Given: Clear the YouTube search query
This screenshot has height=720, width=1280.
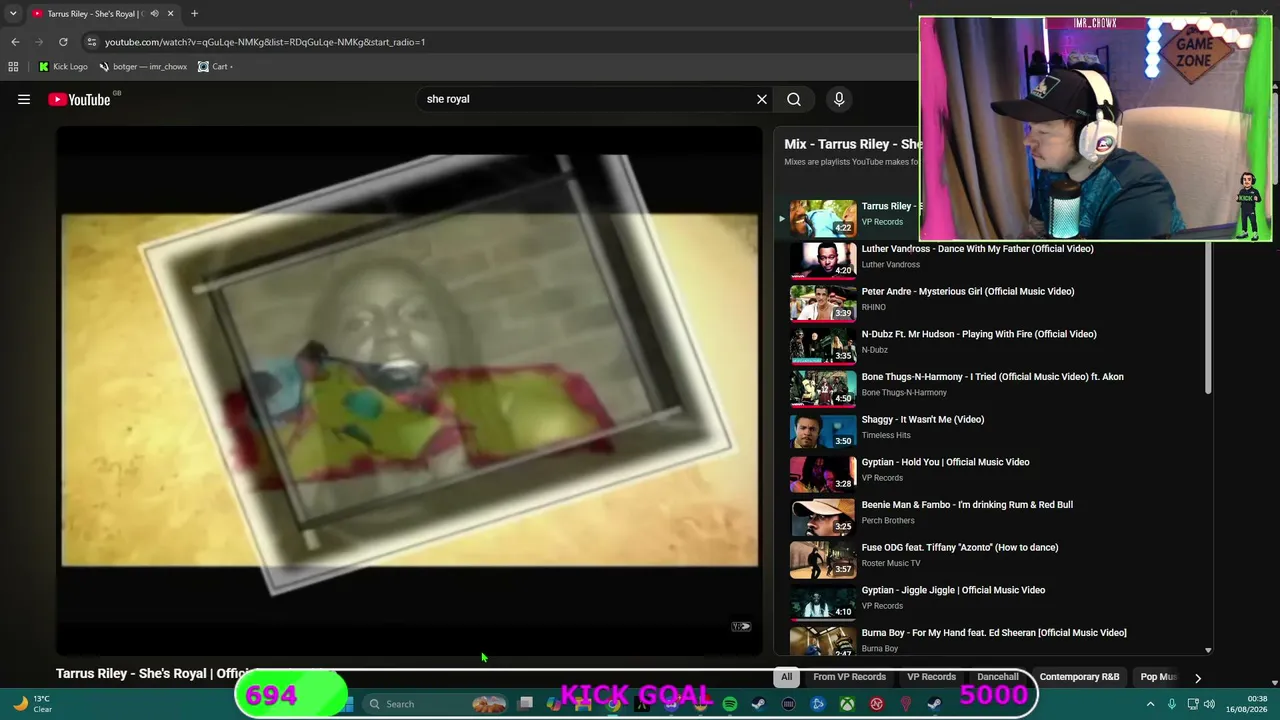Looking at the screenshot, I should pos(762,99).
